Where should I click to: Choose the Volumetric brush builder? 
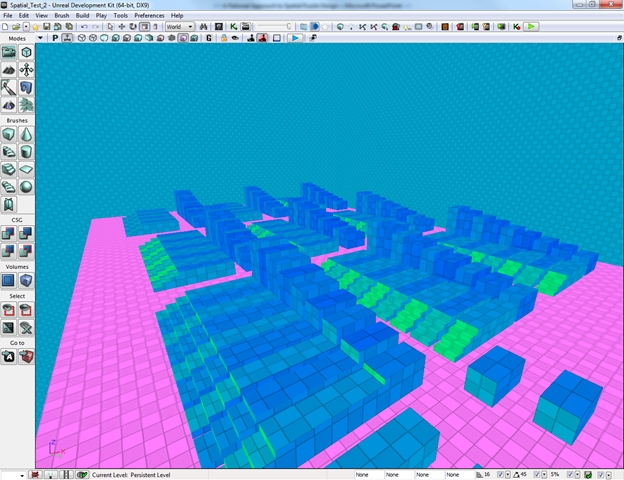click(x=9, y=204)
